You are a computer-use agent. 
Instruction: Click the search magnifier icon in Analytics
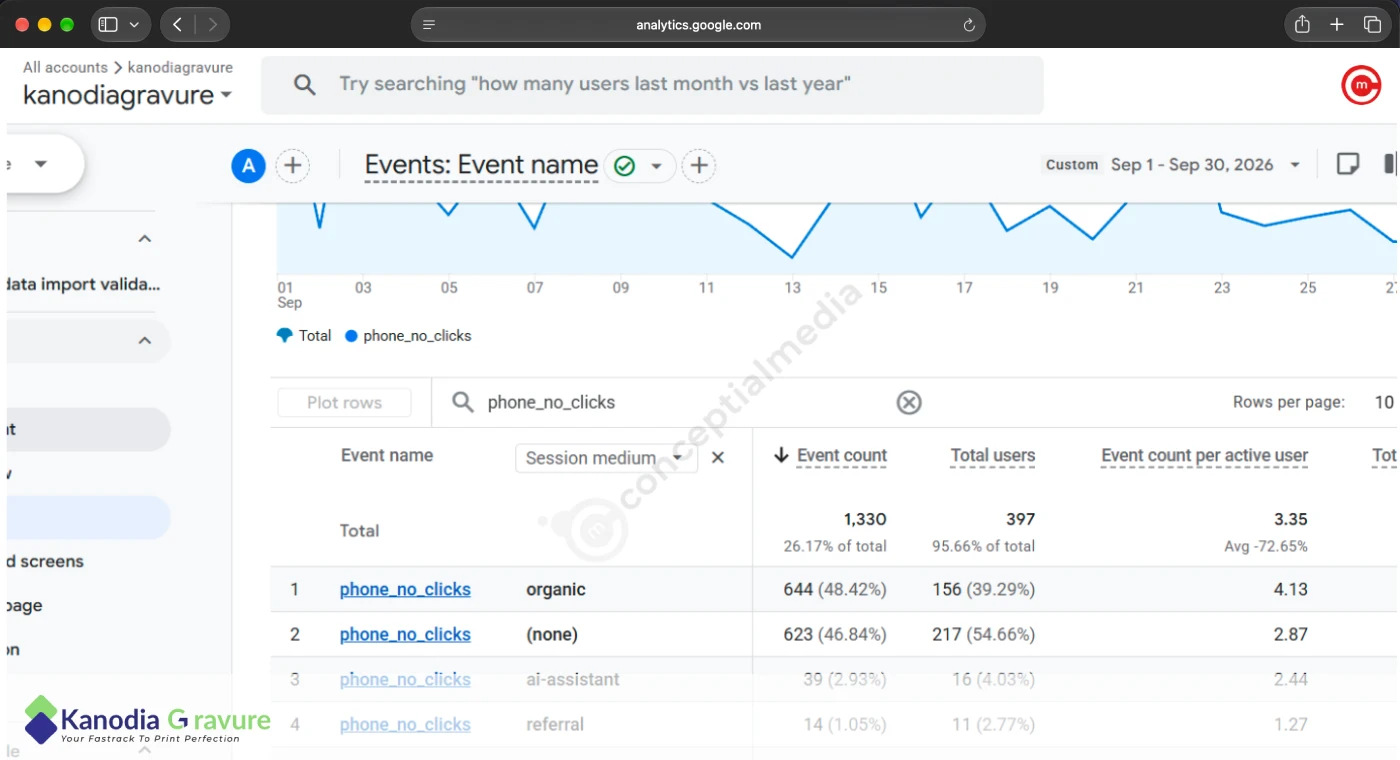pos(305,84)
